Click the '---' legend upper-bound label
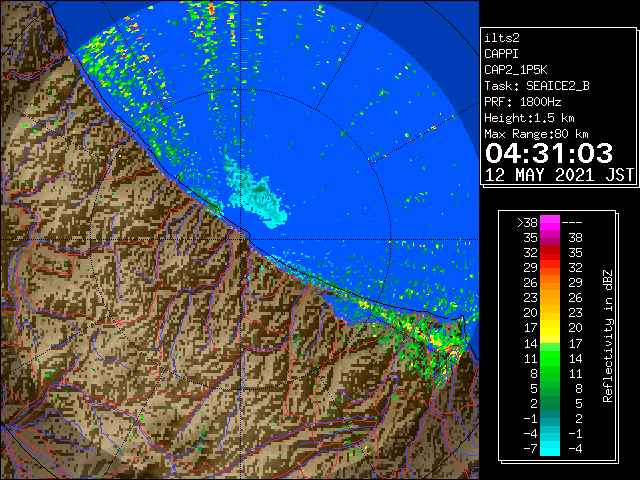Screen dimensions: 640x480 572,223
